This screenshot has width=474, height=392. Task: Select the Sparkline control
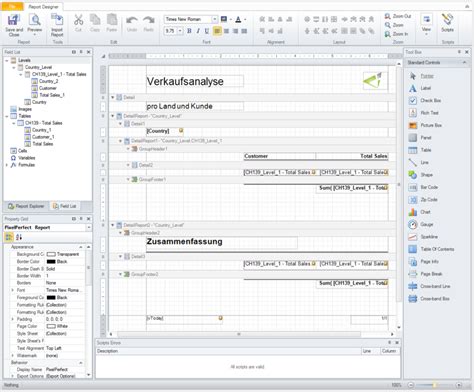[429, 237]
